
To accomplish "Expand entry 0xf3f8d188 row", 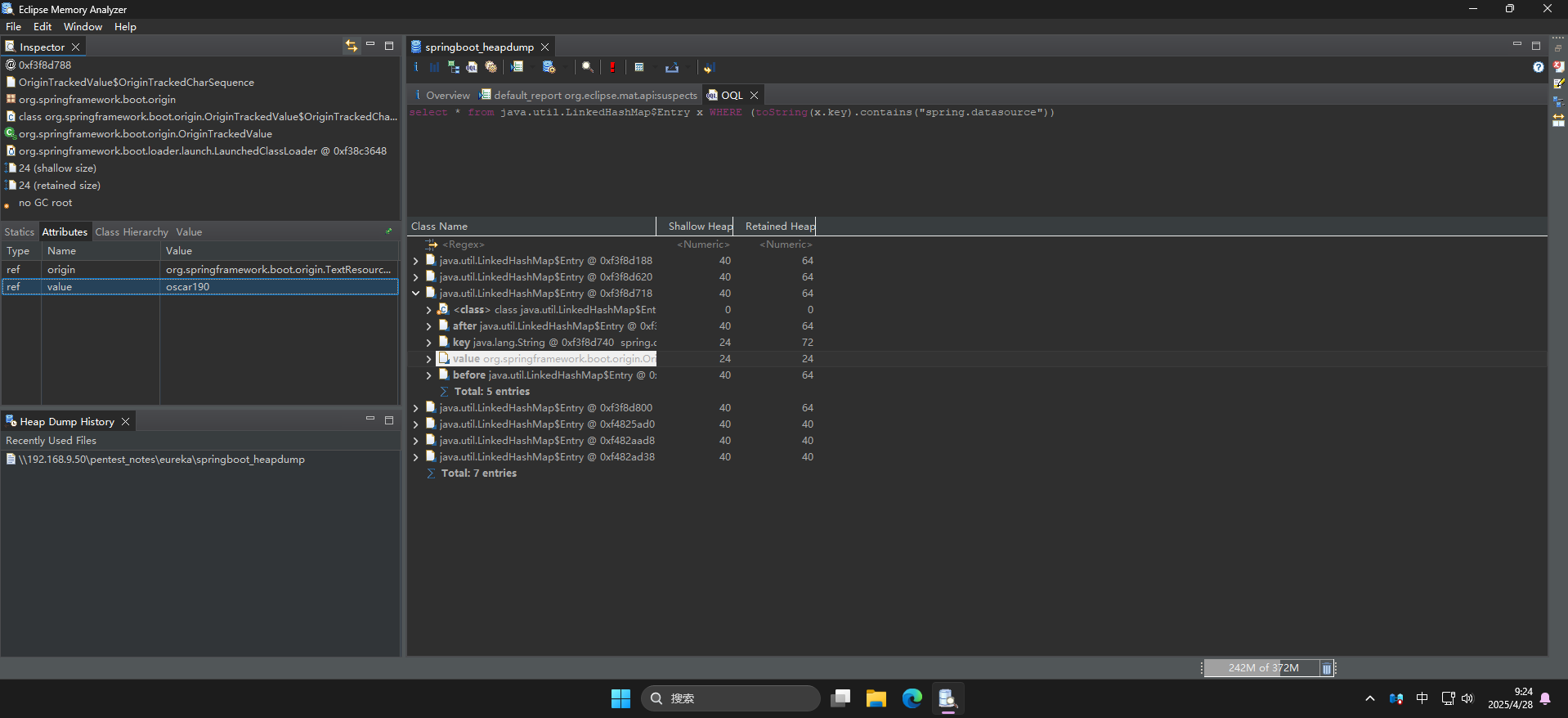I will [x=415, y=261].
